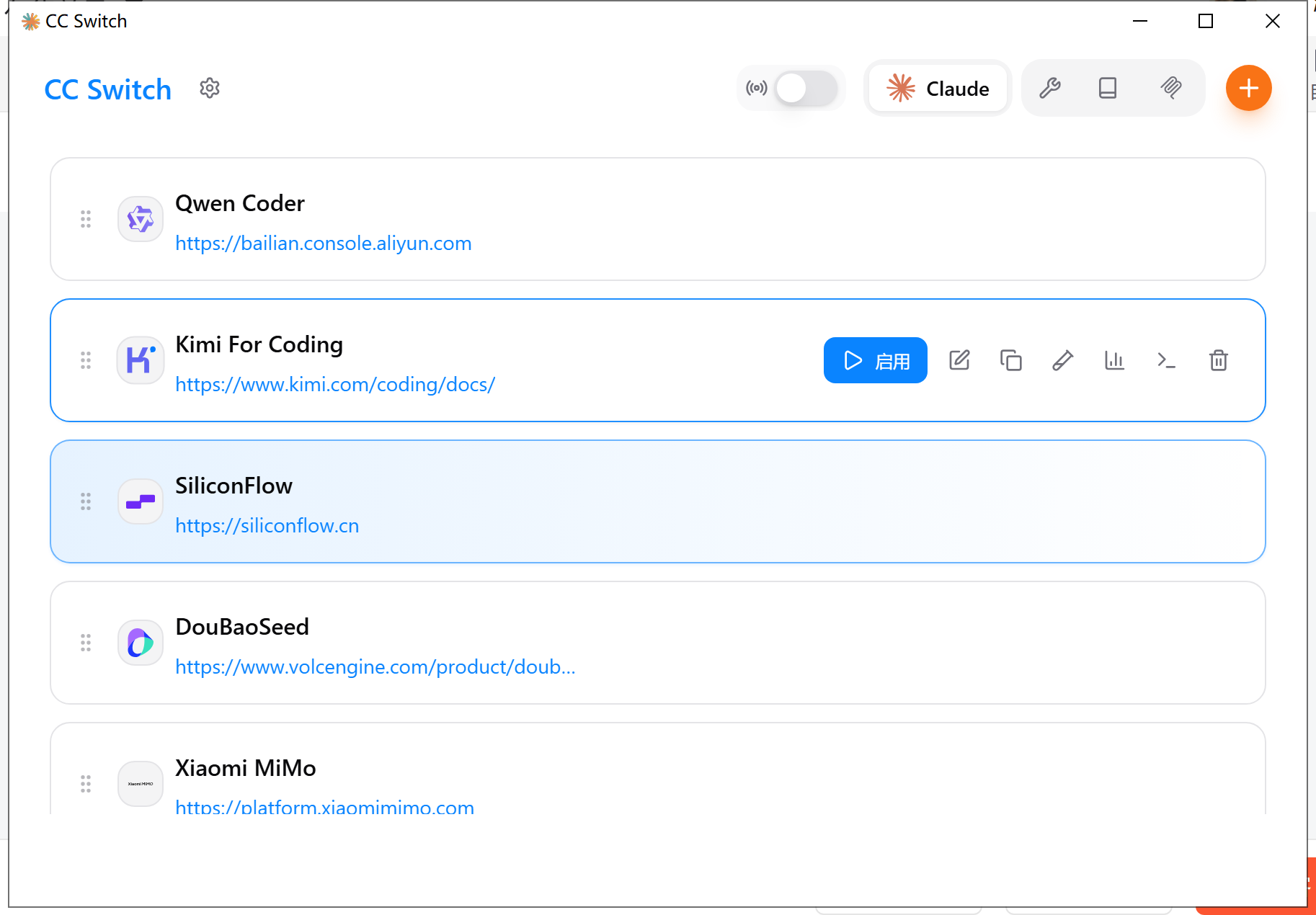Open volcengine.com doubao product link
The image size is (1316, 915).
tap(375, 667)
